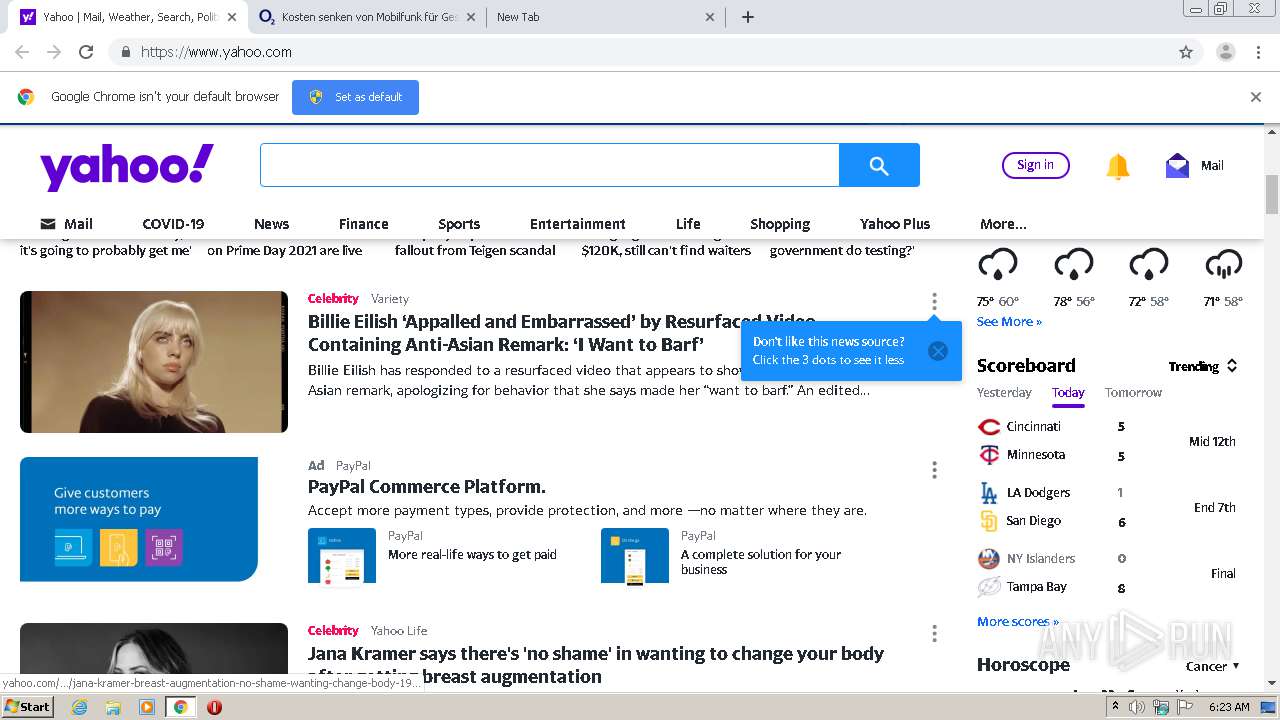Close the O2 Kosten senken tab

[471, 17]
